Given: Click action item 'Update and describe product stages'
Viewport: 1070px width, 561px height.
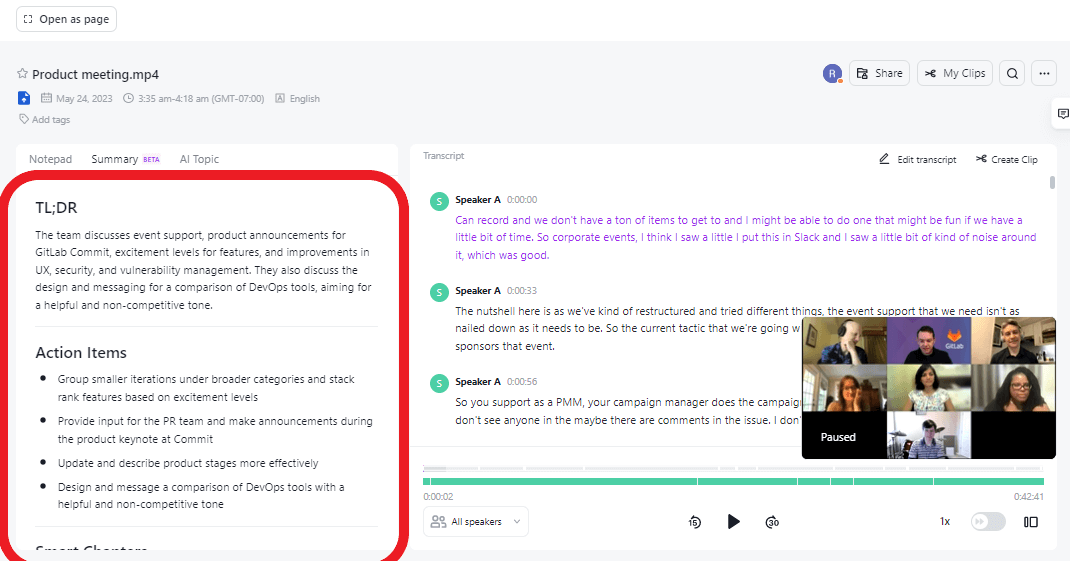Looking at the screenshot, I should (x=188, y=463).
